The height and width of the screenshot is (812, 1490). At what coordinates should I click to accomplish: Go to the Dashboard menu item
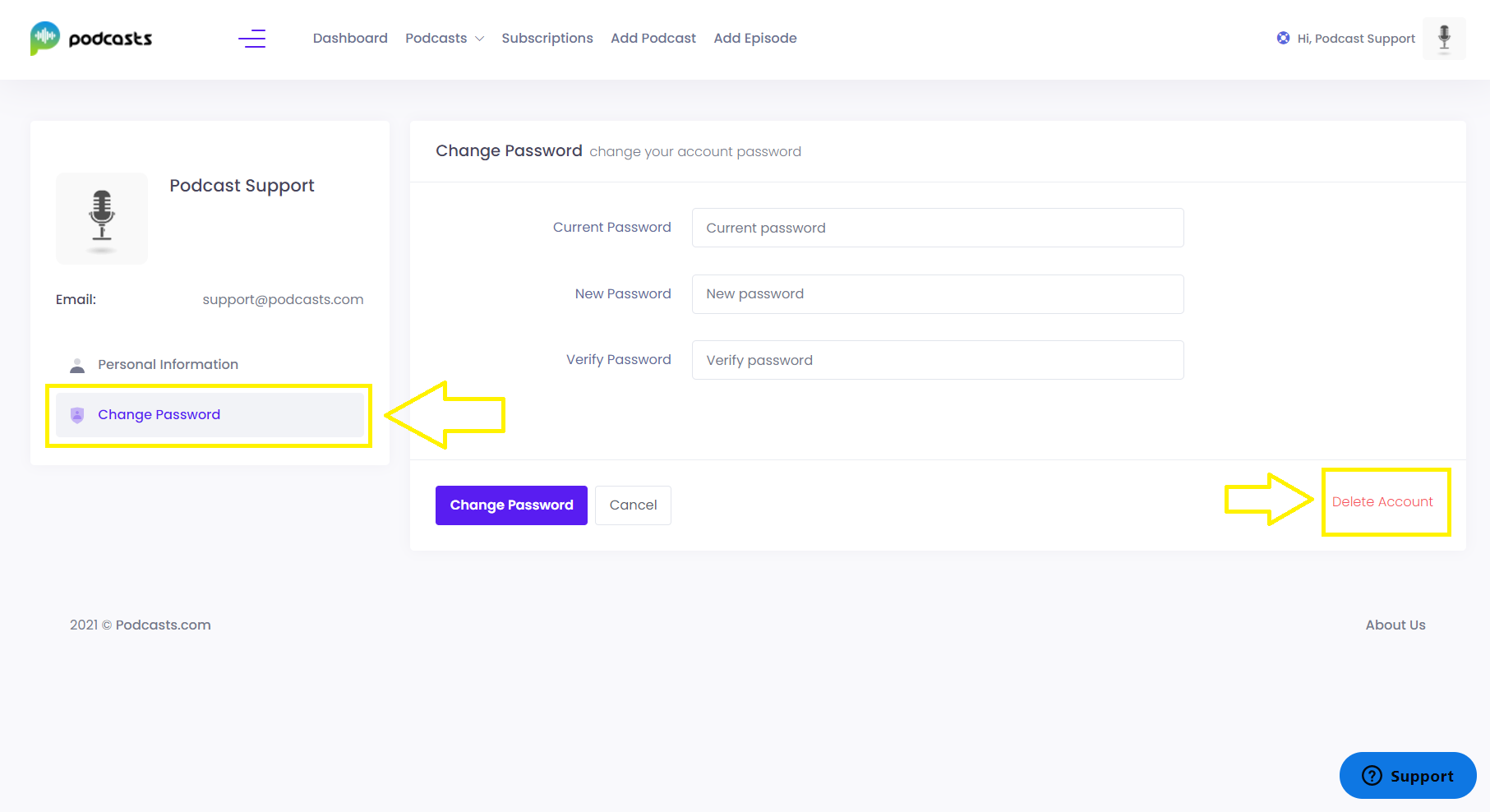click(x=350, y=38)
